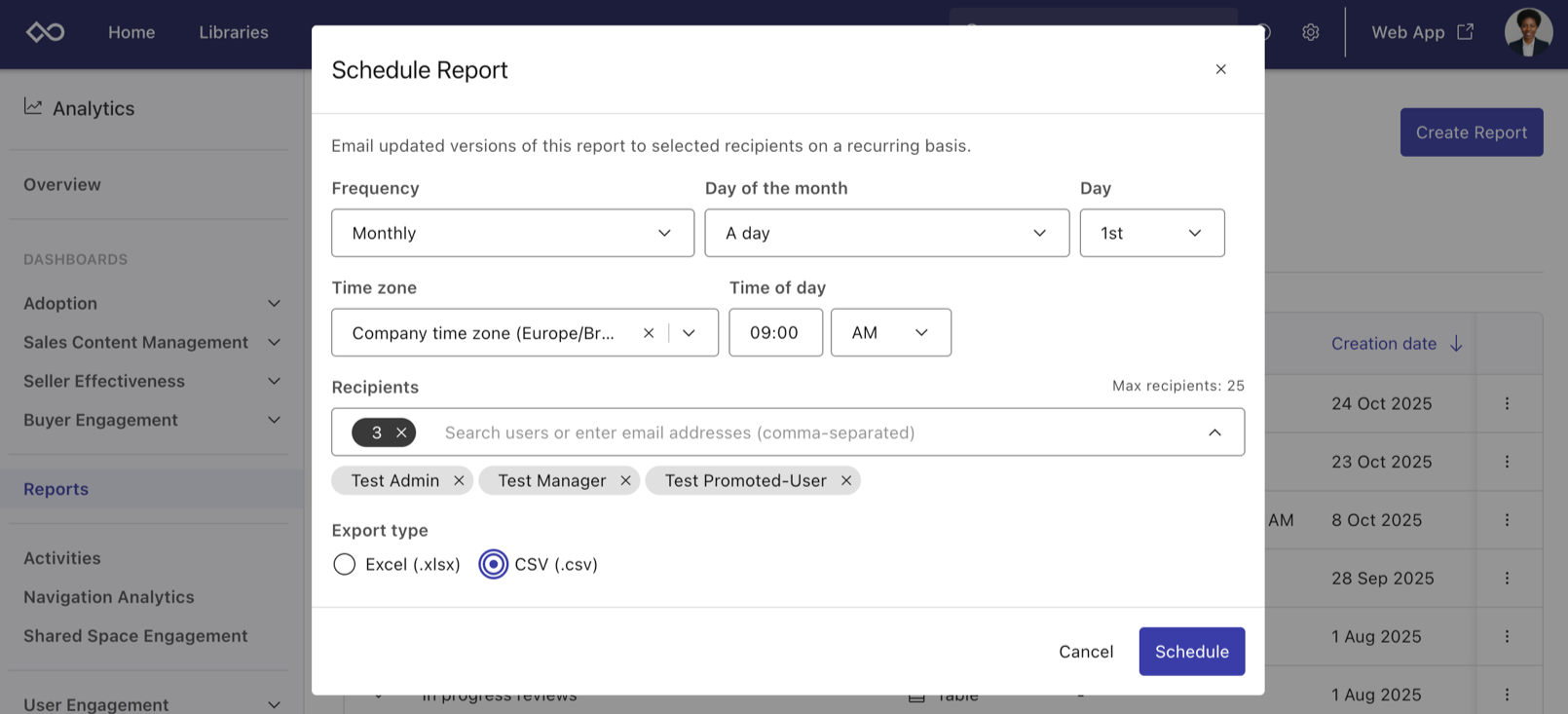Sort by Creation date arrow
Viewport: 1568px width, 714px height.
1456,343
